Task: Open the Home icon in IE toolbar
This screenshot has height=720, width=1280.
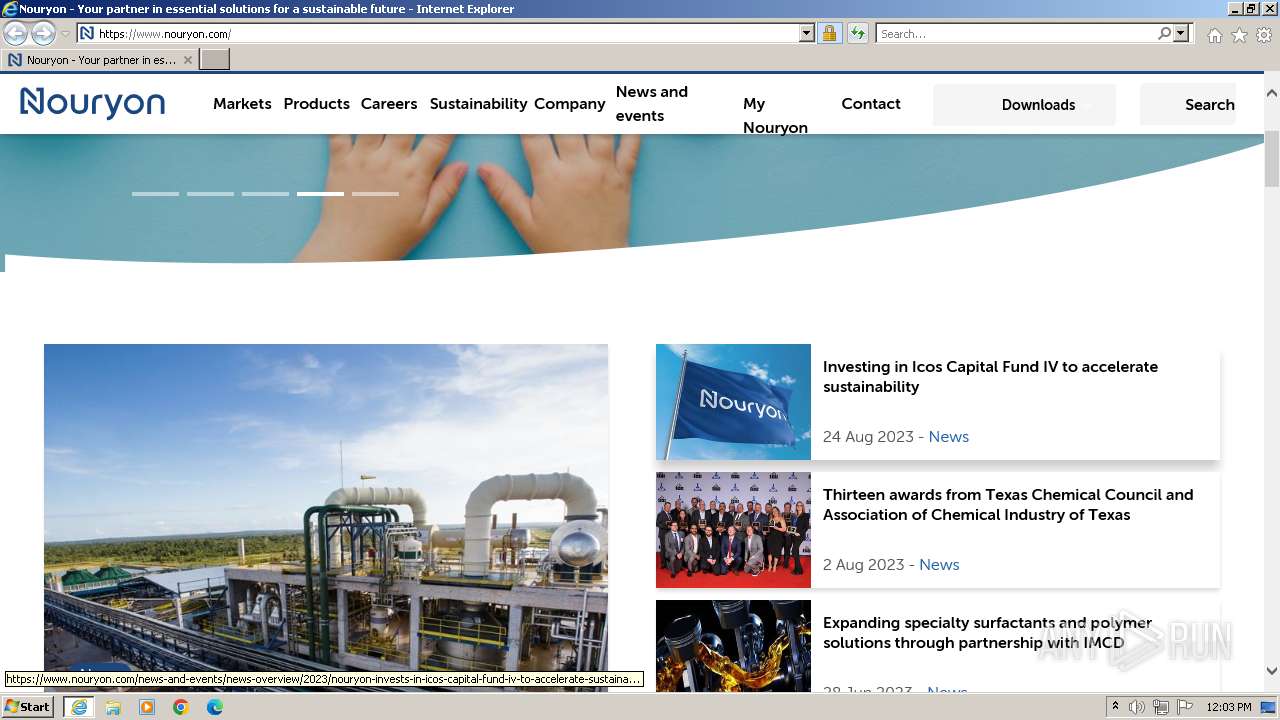Action: click(x=1214, y=35)
